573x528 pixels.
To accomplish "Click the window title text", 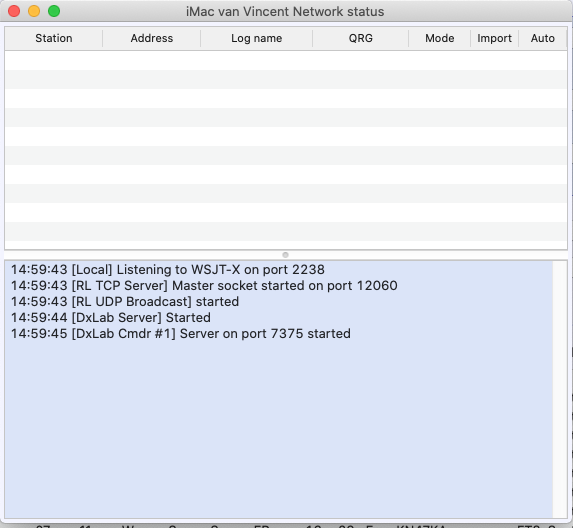I will [285, 11].
